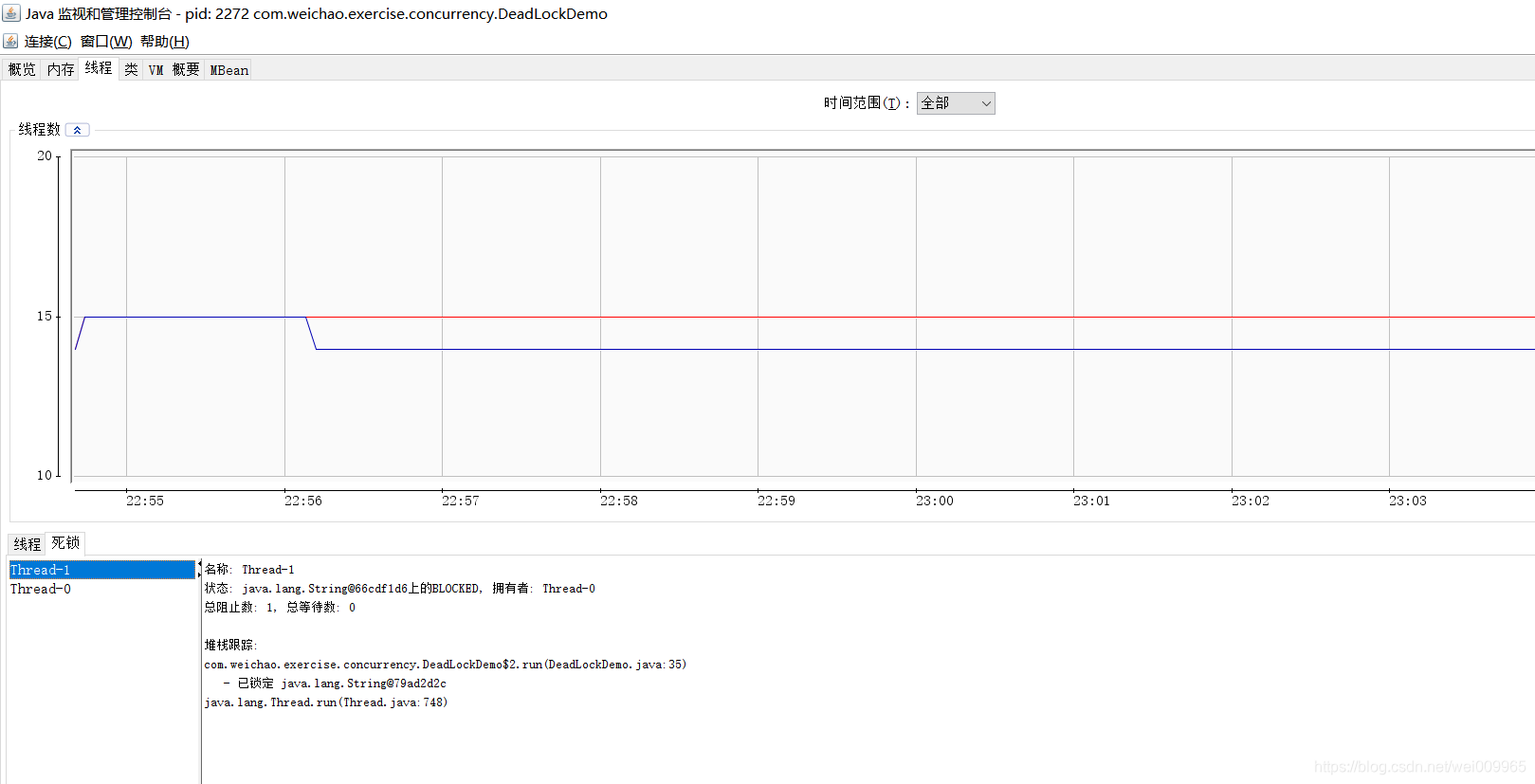Open the MBean tab
Screen dimensions: 1535x784
click(x=228, y=69)
